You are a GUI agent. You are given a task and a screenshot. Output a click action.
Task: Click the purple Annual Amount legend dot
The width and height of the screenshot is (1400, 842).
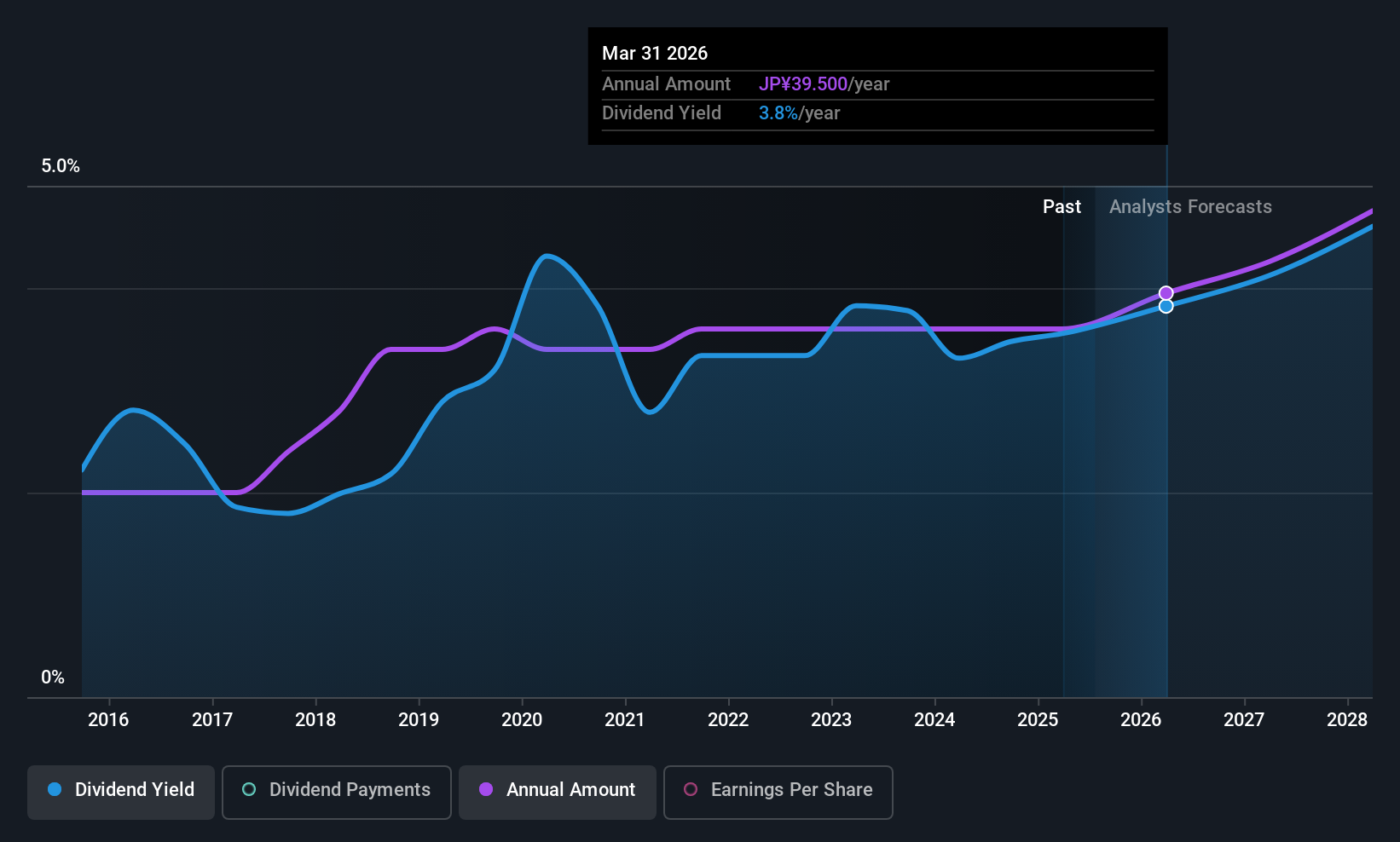tap(486, 789)
